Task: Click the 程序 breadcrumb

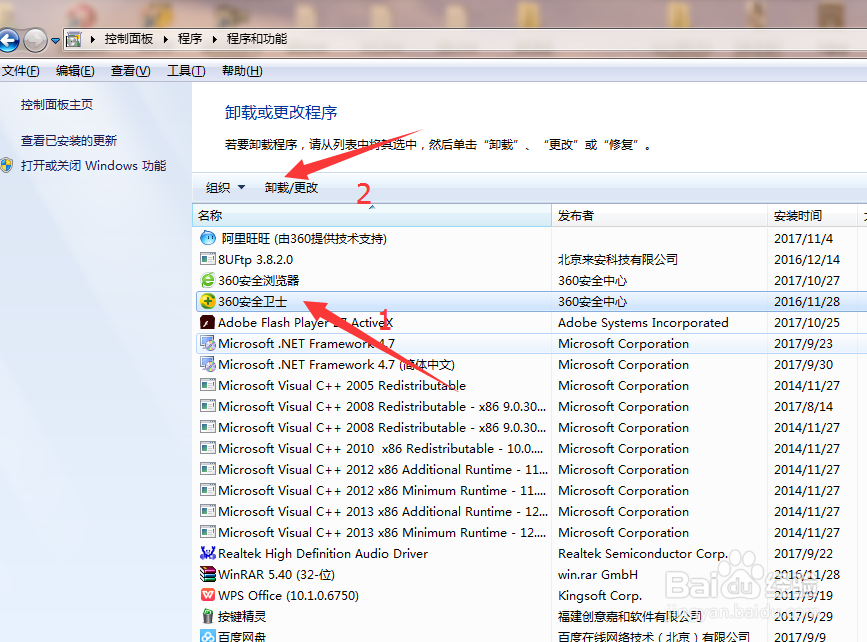Action: tap(190, 39)
